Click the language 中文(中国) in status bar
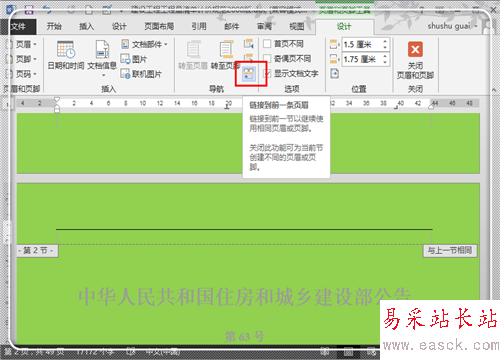Image resolution: width=500 pixels, height=360 pixels. click(x=163, y=351)
